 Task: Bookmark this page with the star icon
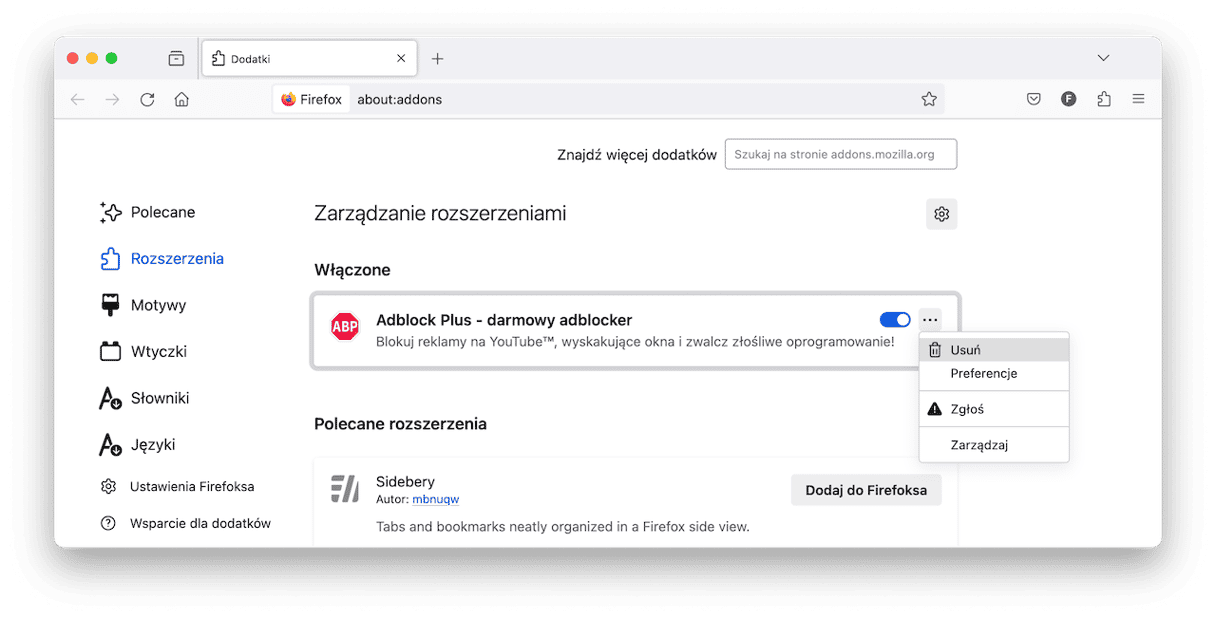pos(929,99)
